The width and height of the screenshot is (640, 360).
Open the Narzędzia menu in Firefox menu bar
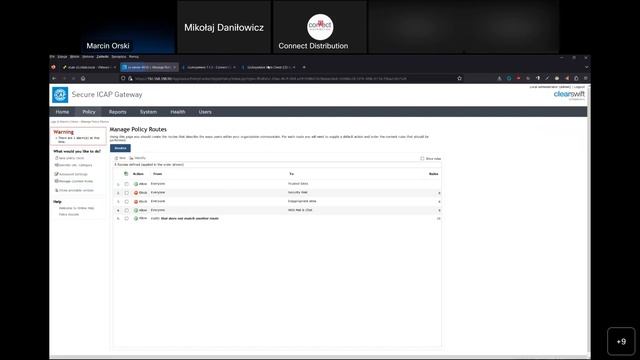pos(119,57)
